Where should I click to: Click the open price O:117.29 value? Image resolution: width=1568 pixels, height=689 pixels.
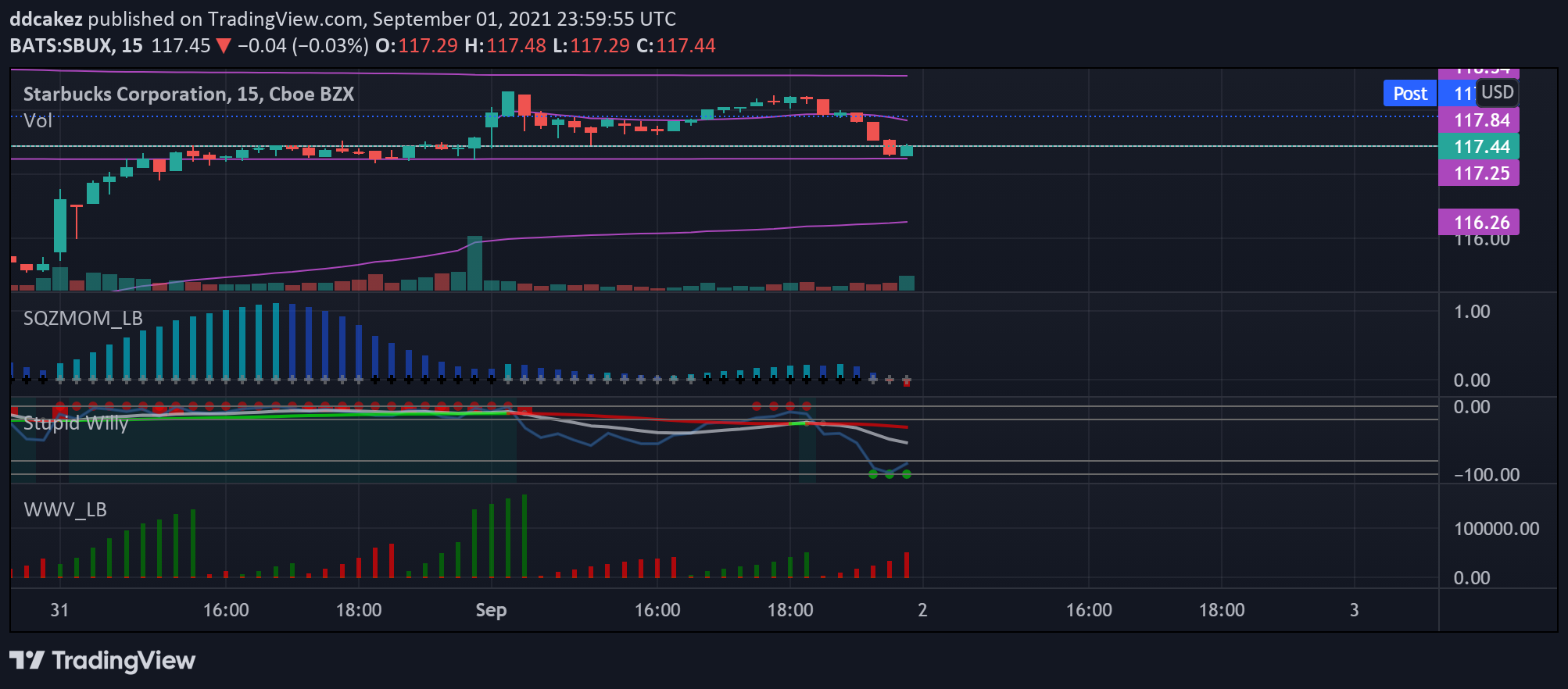click(x=417, y=45)
